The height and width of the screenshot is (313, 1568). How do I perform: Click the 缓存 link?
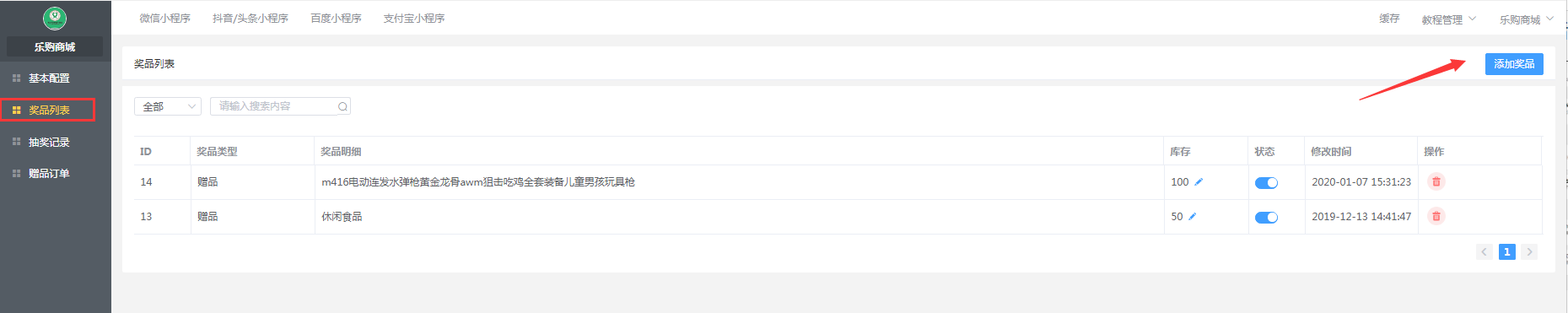(1389, 19)
